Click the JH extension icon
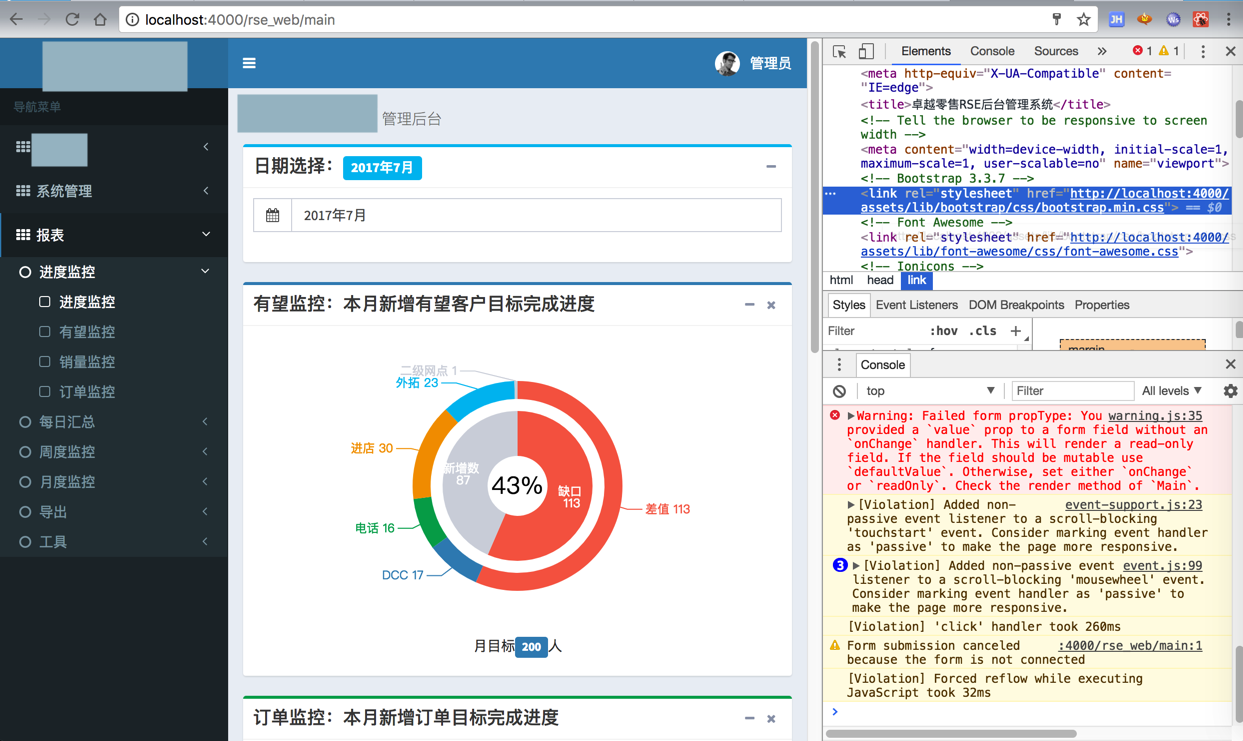The image size is (1243, 741). (x=1116, y=19)
